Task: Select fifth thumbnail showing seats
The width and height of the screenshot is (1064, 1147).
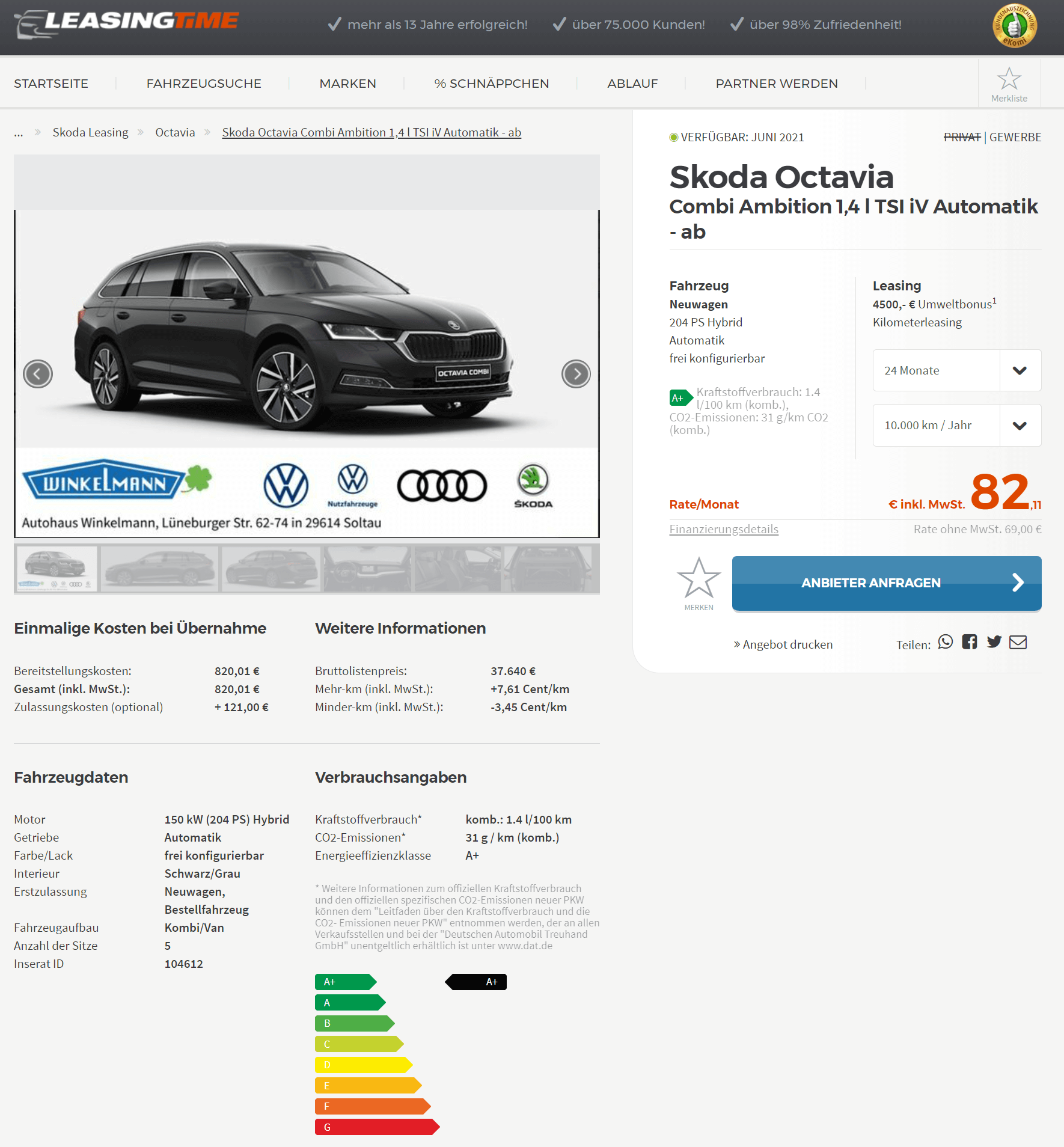Action: [457, 569]
